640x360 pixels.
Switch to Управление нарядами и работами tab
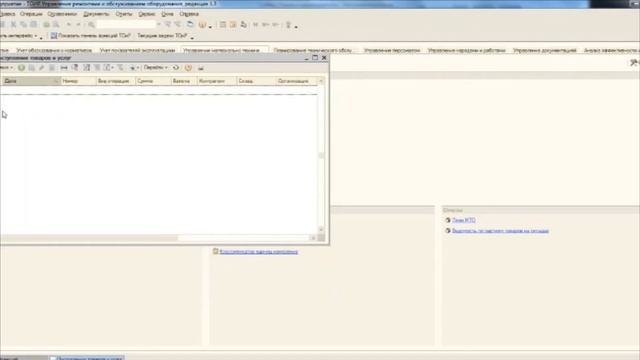coord(467,50)
